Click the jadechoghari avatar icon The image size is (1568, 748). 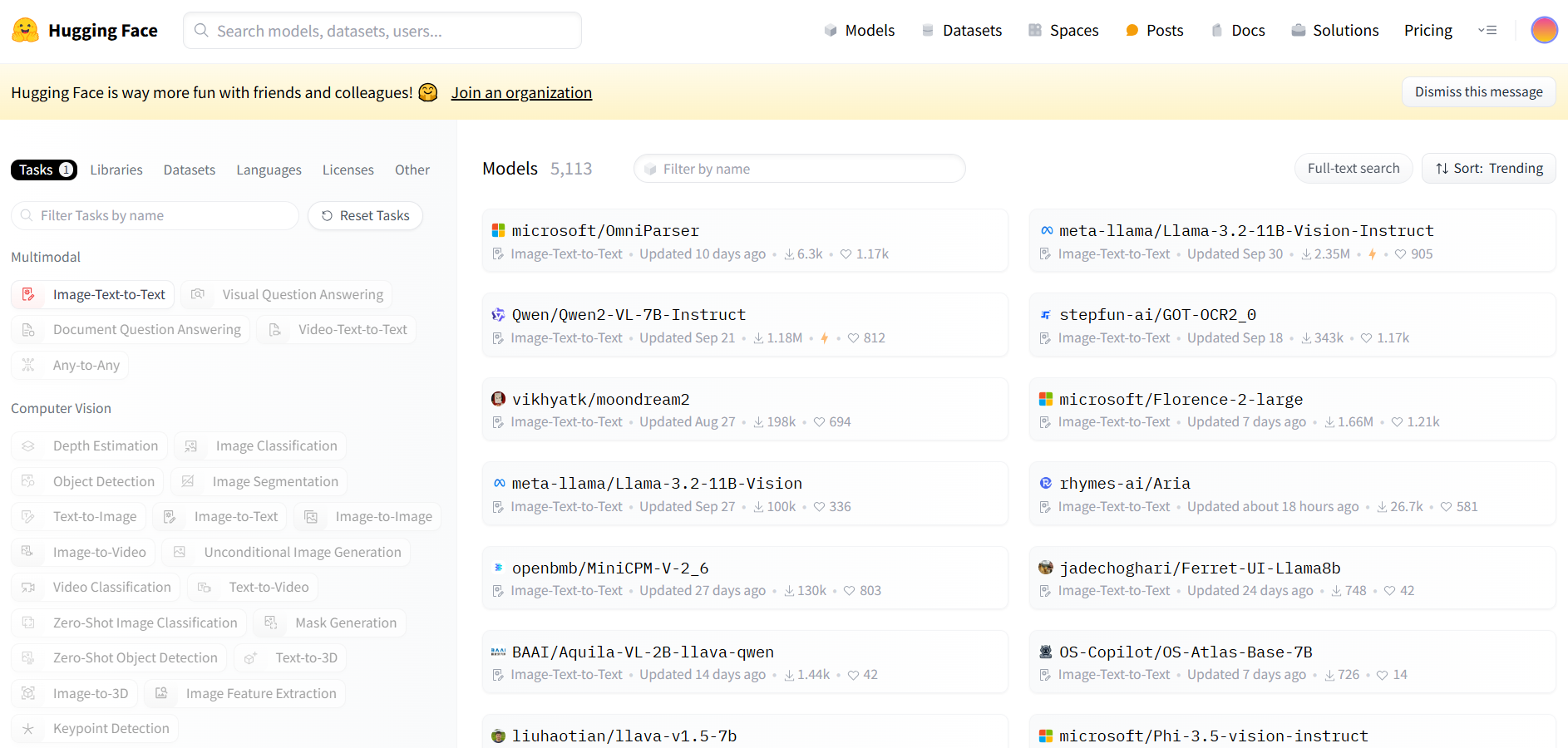(x=1046, y=568)
